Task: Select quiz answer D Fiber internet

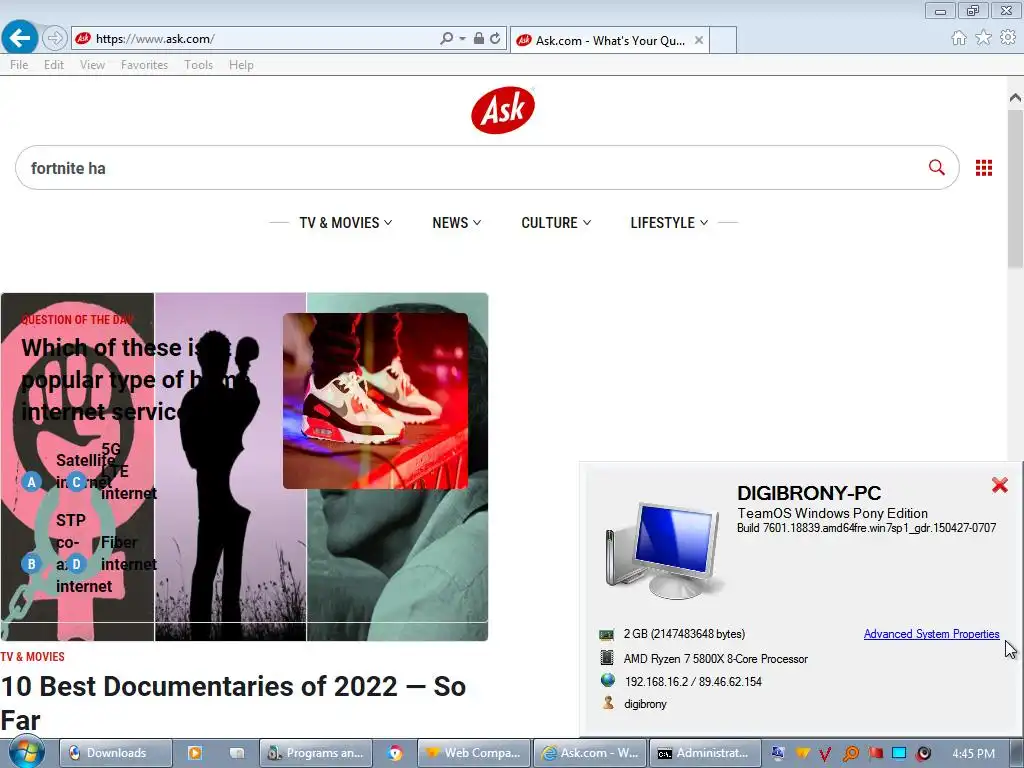Action: (x=76, y=564)
